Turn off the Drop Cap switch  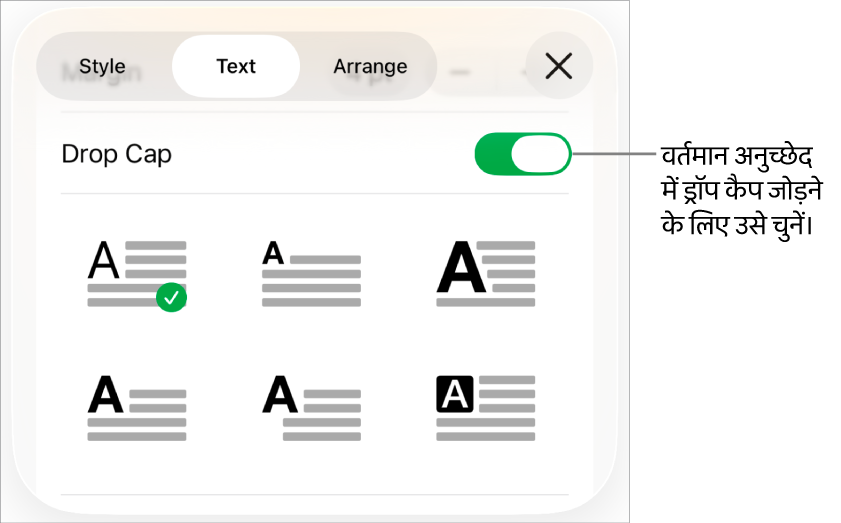coord(522,155)
